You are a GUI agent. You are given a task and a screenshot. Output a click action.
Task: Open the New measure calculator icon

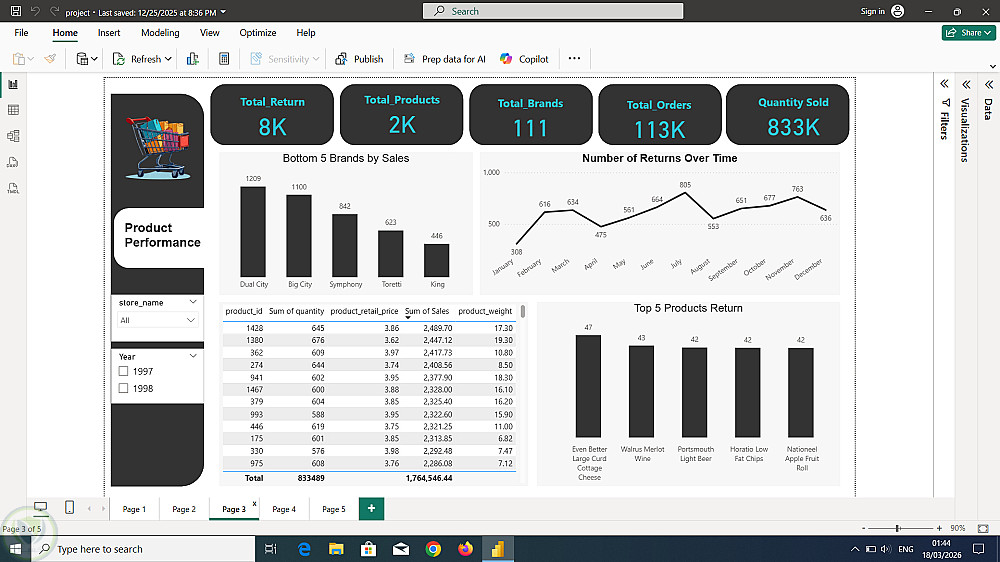[224, 59]
